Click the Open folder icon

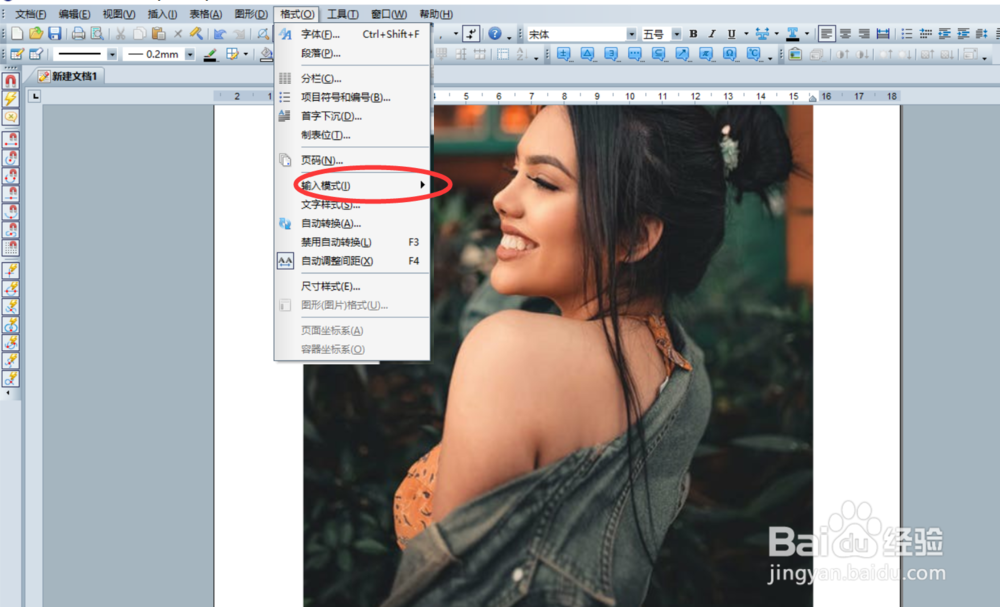[36, 34]
